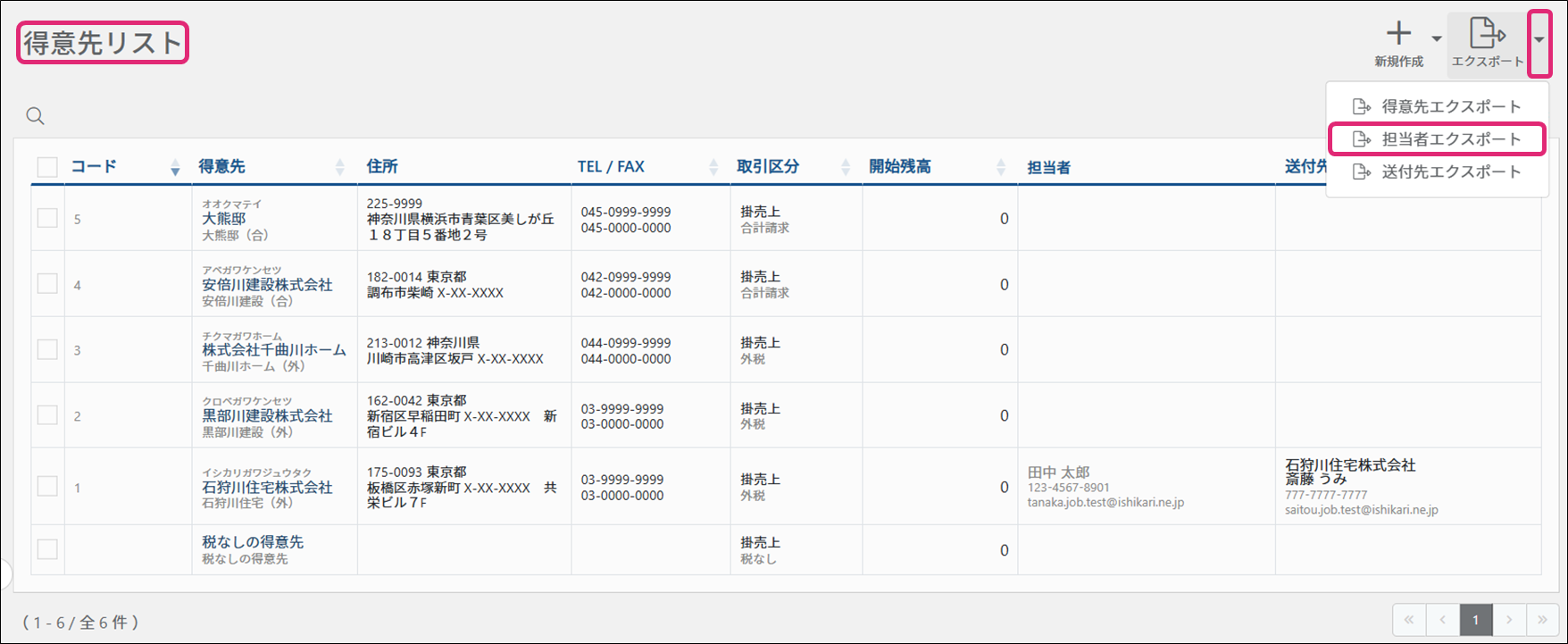The height and width of the screenshot is (644, 1568).
Task: Sort the 得意先 column using arrows
Action: [339, 167]
